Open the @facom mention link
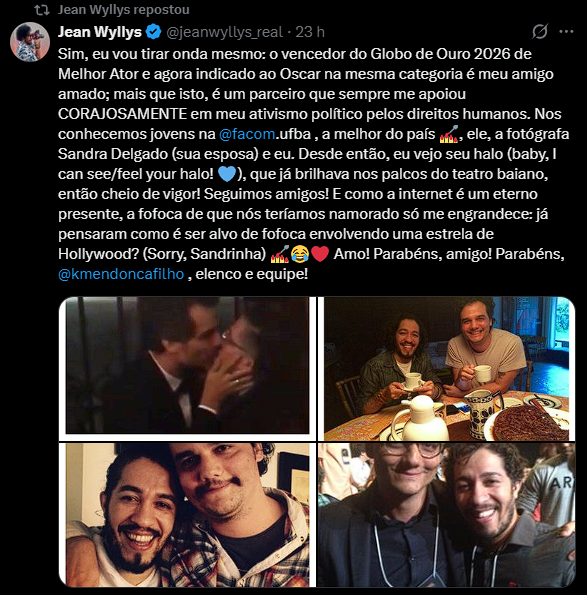This screenshot has width=587, height=595. pos(247,134)
